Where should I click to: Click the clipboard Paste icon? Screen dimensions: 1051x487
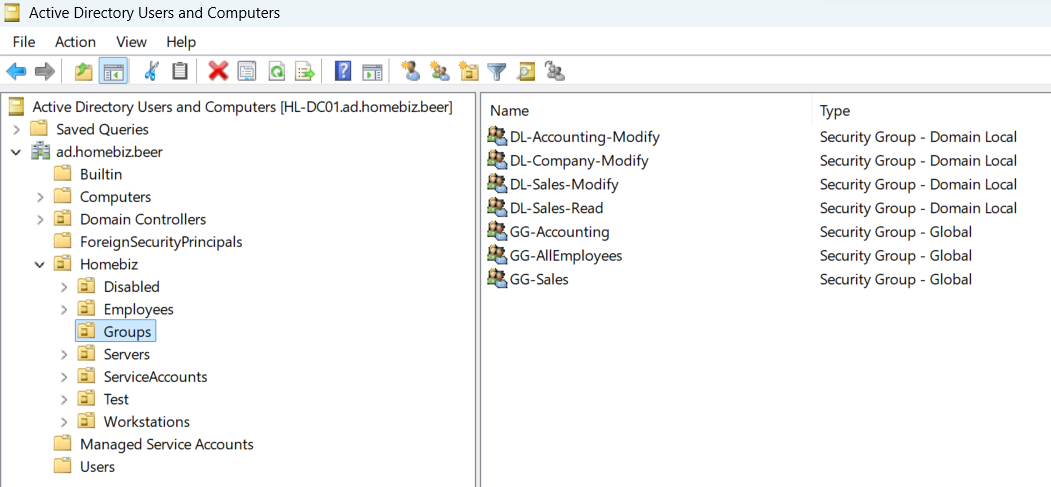tap(180, 70)
